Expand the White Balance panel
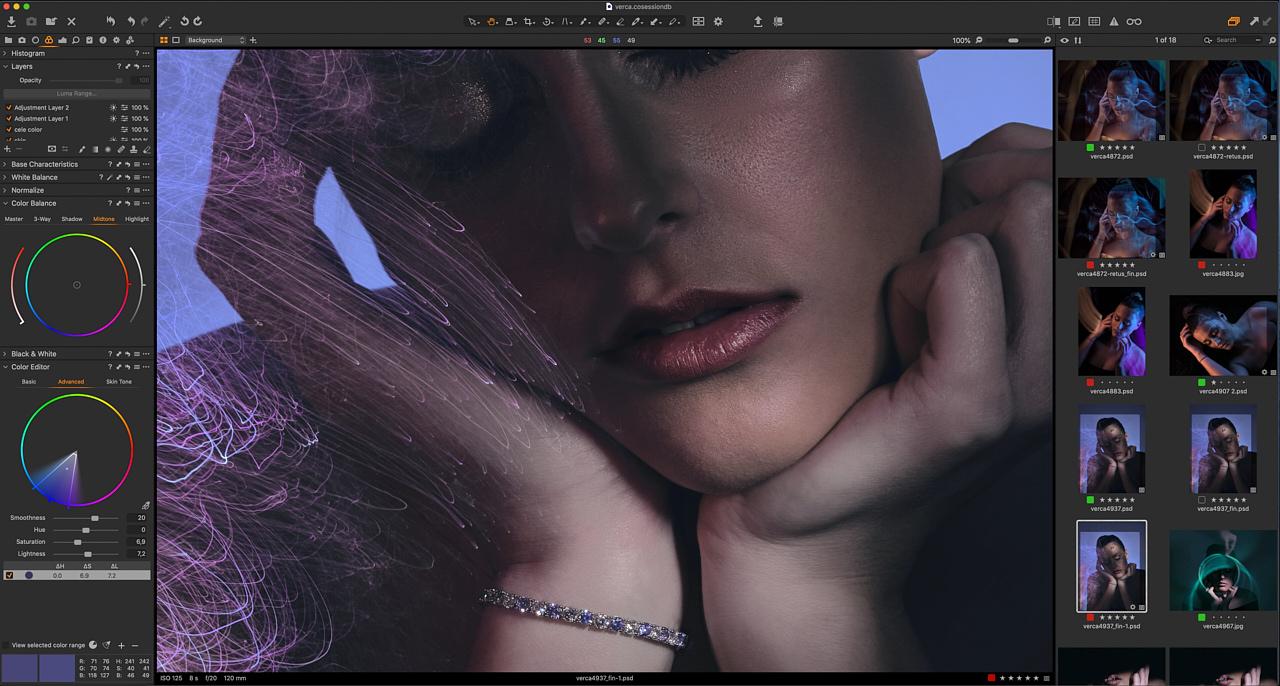 point(5,177)
